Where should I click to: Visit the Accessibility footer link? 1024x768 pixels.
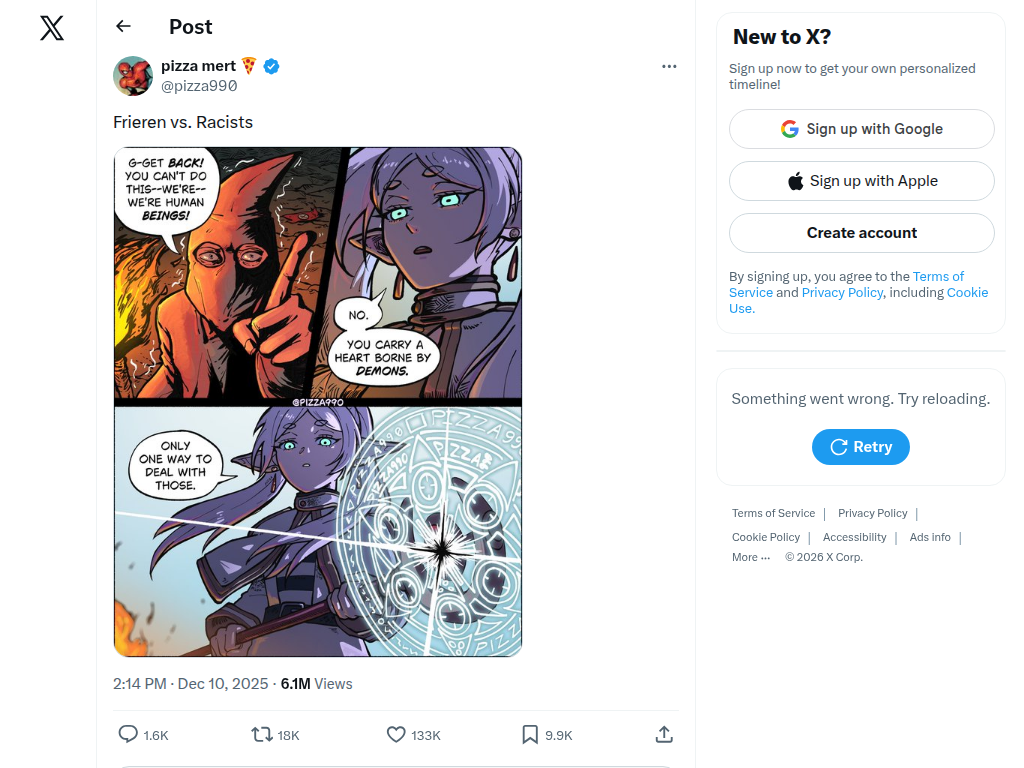coord(854,537)
